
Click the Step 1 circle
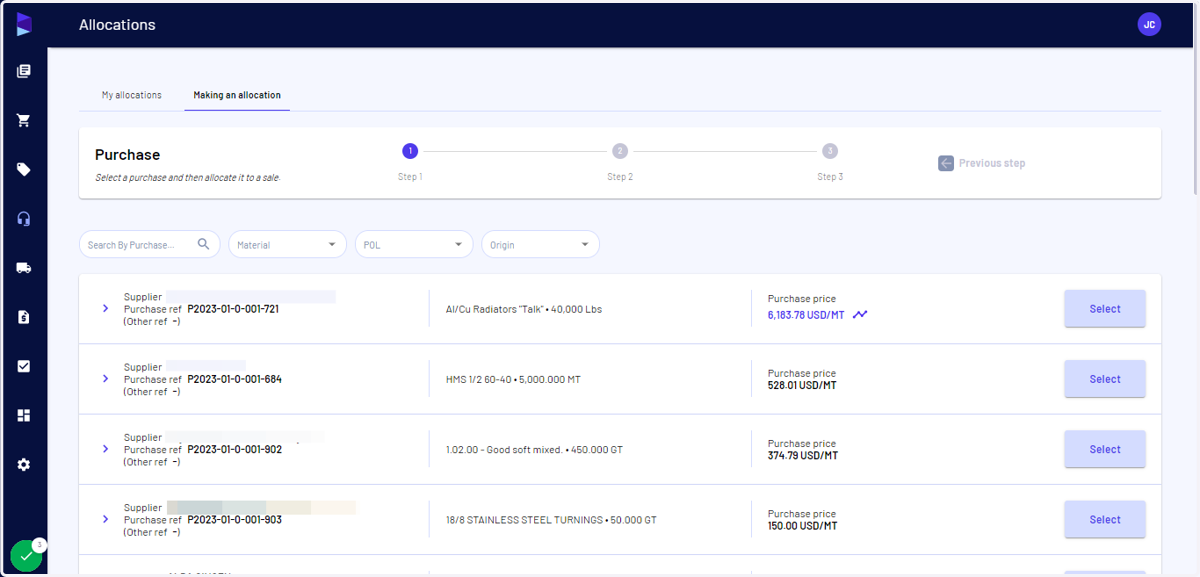(x=410, y=151)
